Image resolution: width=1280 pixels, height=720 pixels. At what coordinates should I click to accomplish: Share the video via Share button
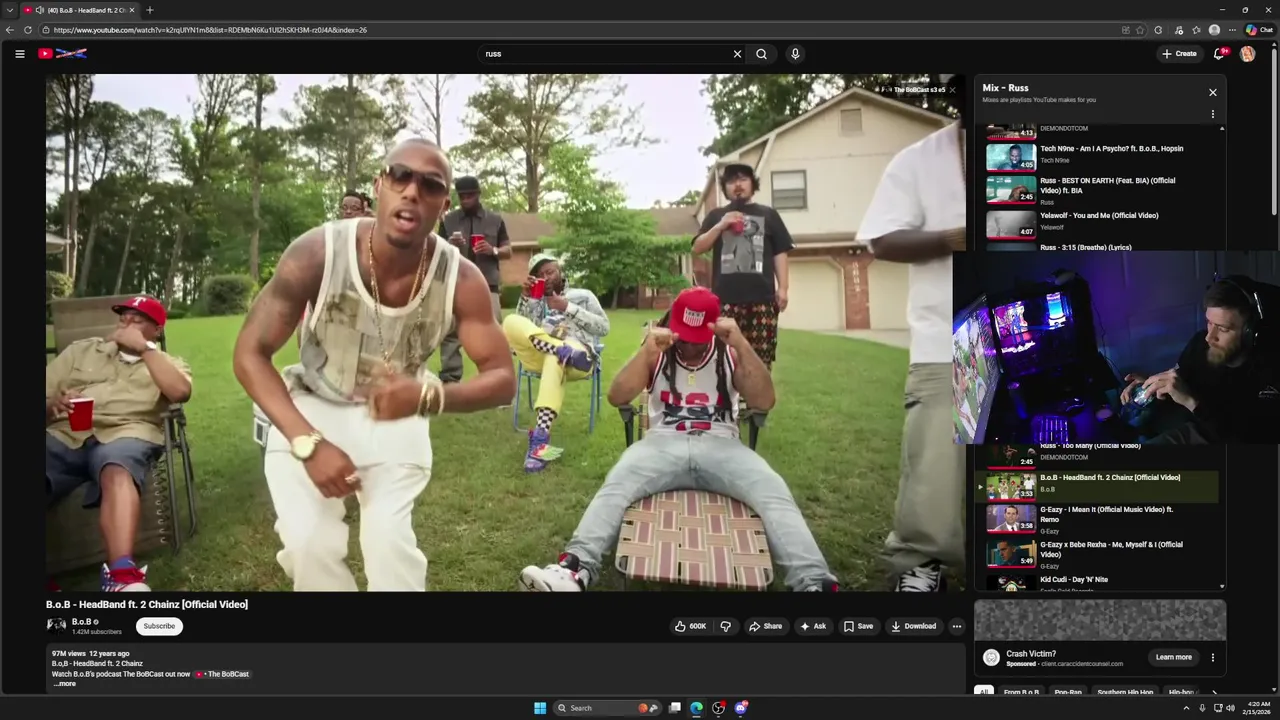point(766,626)
